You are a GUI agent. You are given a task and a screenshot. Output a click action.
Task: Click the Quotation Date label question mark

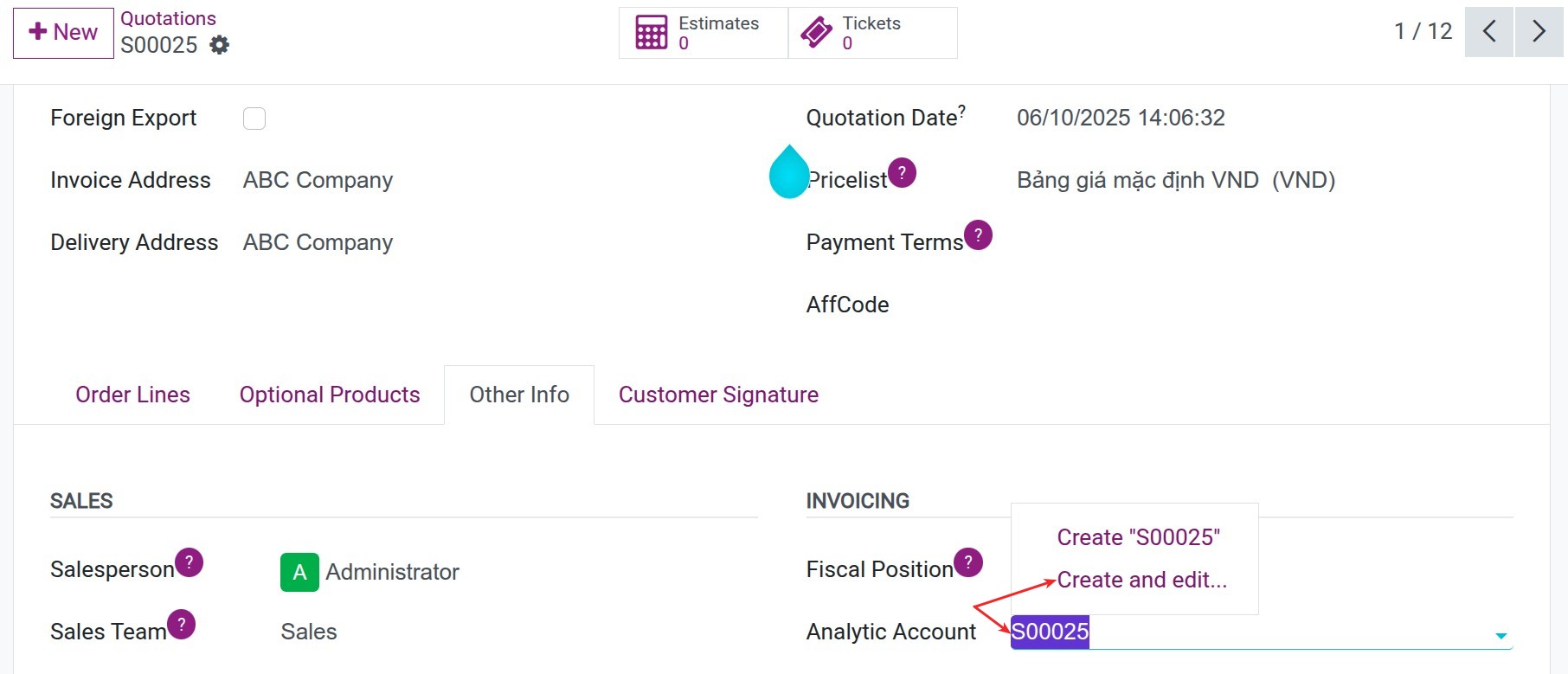tap(961, 111)
